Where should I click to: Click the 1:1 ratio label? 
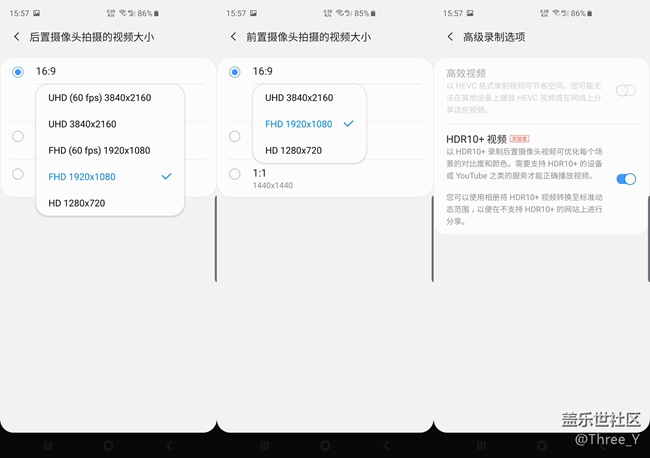[260, 173]
